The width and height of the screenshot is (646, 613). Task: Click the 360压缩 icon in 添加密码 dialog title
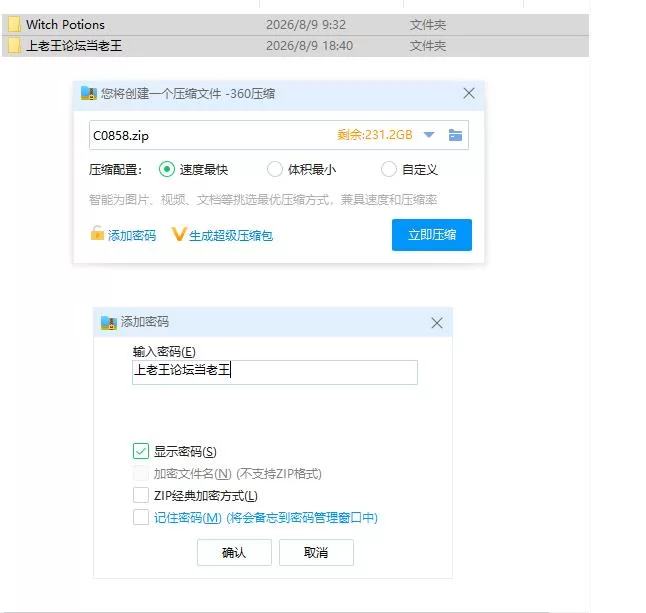point(109,323)
